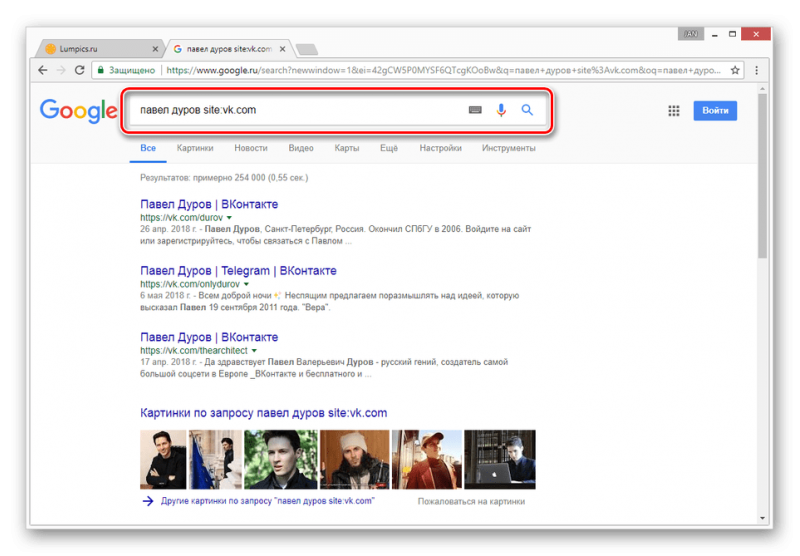800x556 pixels.
Task: Open first result Павел Дуров | ВКонтакте vk.com/durov
Action: coord(209,204)
